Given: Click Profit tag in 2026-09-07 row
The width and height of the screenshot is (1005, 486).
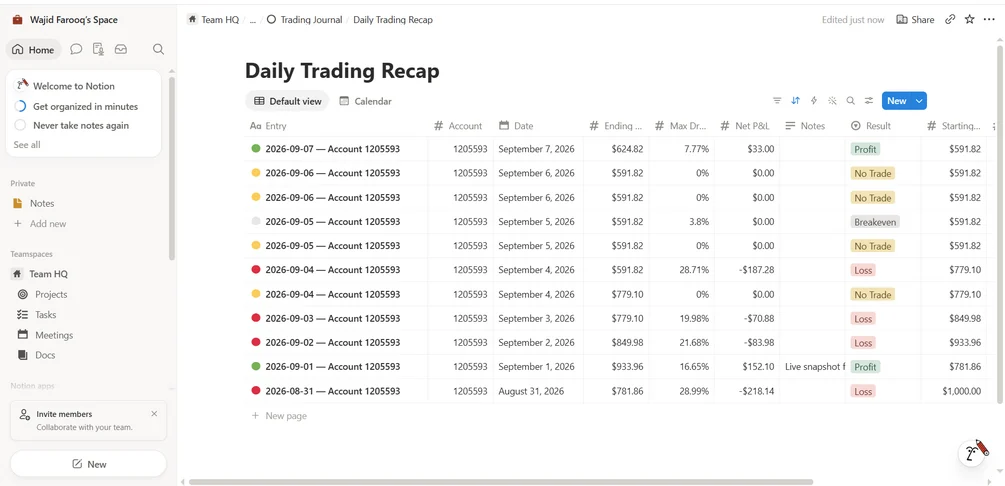Looking at the screenshot, I should (x=865, y=149).
